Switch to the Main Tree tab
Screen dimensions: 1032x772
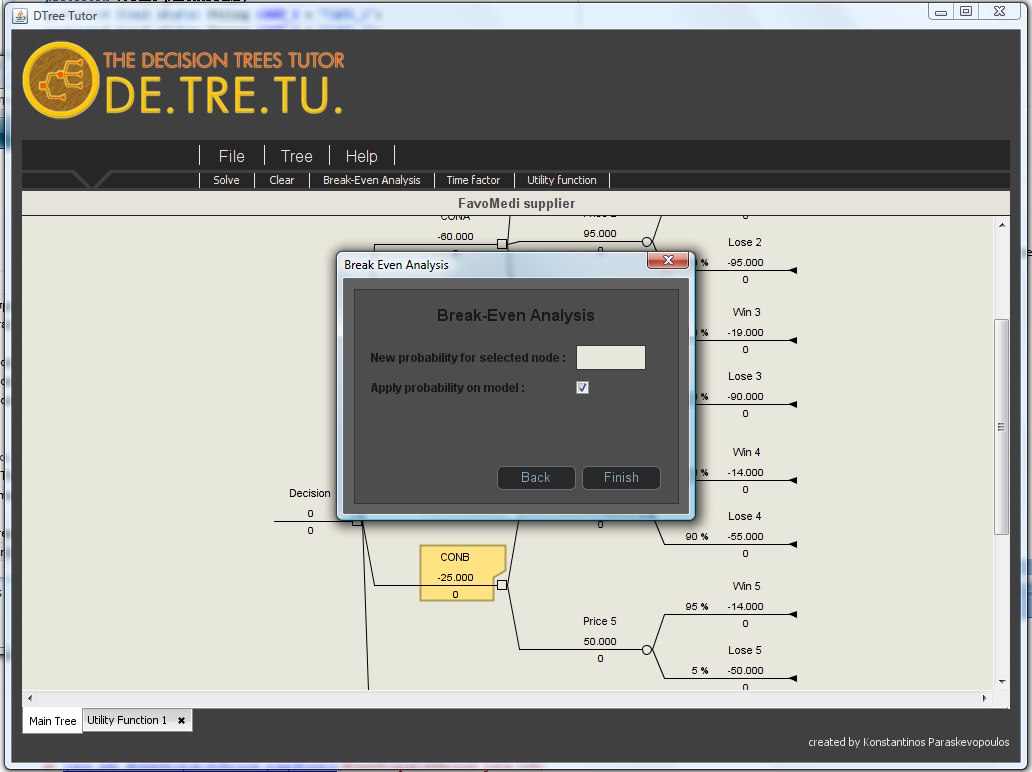coord(52,721)
